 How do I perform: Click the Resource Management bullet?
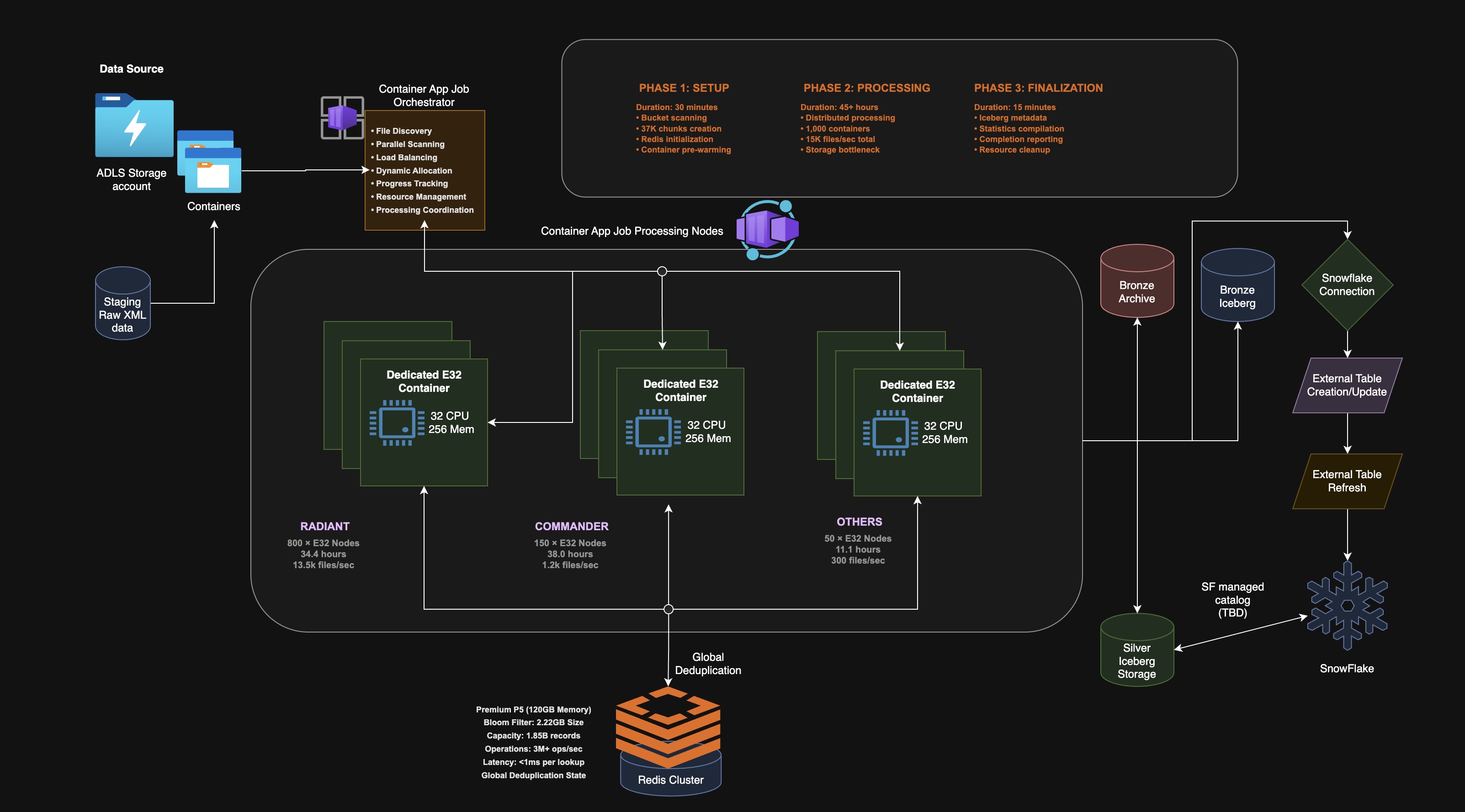pos(419,197)
